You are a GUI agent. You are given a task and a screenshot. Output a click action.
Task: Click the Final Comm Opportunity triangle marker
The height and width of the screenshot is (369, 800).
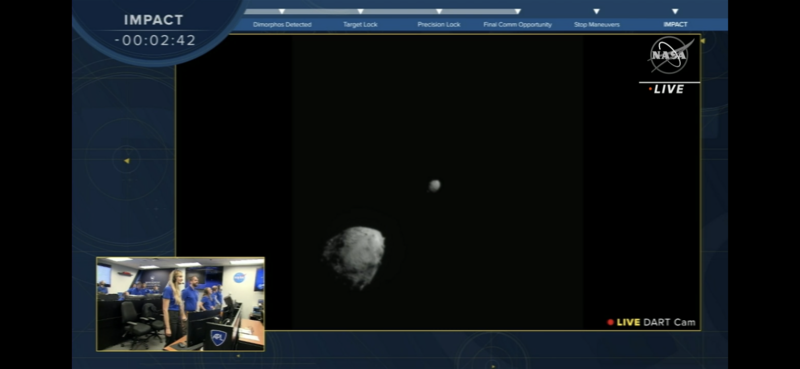point(517,11)
